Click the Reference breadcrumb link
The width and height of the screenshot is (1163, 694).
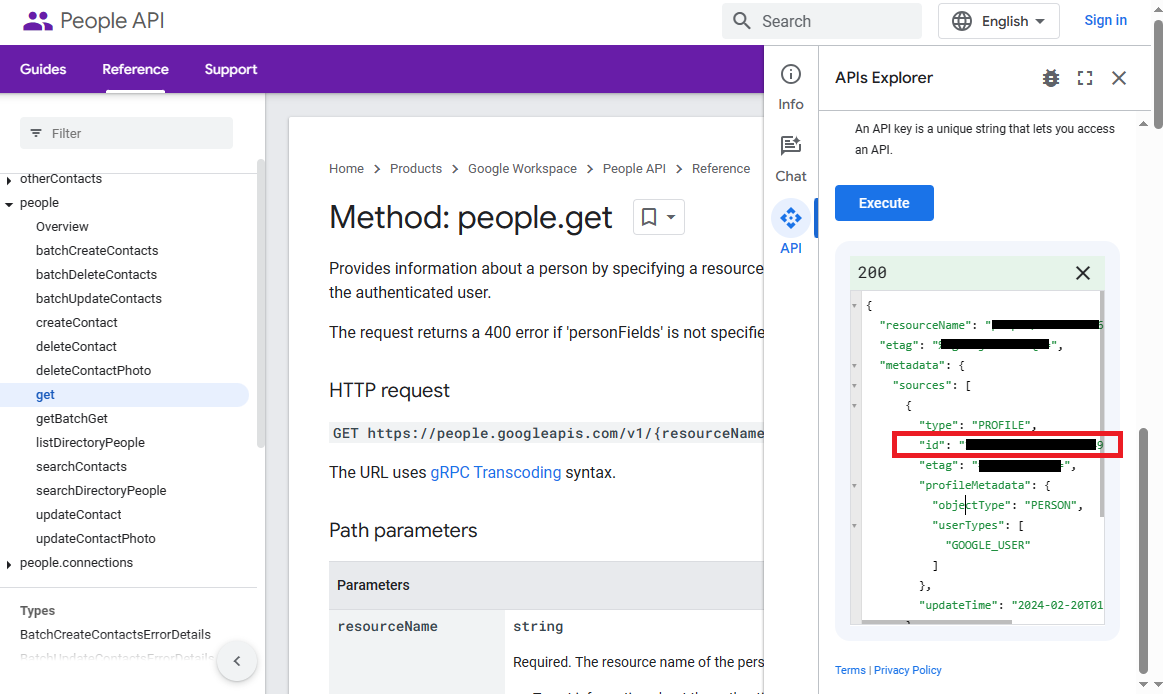pos(721,169)
